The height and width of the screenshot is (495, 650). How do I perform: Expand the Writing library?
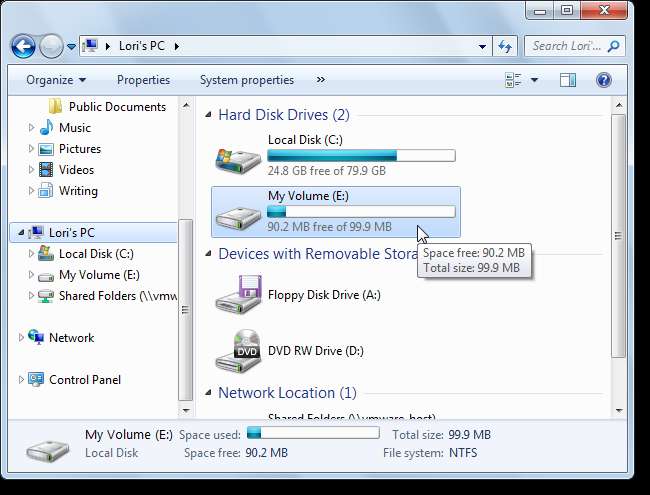coord(31,191)
